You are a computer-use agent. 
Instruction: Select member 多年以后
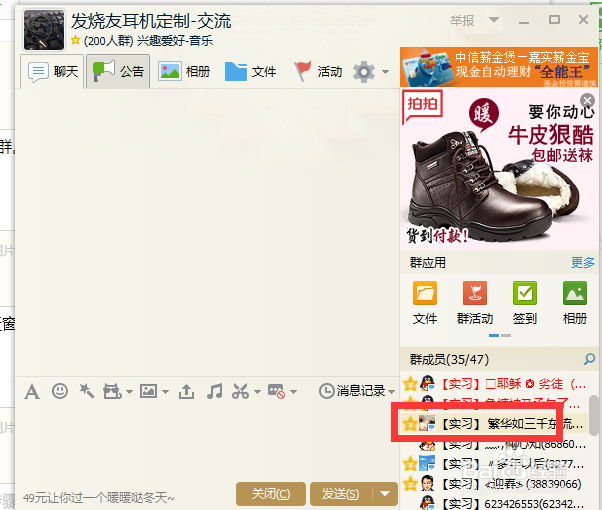pyautogui.click(x=494, y=464)
